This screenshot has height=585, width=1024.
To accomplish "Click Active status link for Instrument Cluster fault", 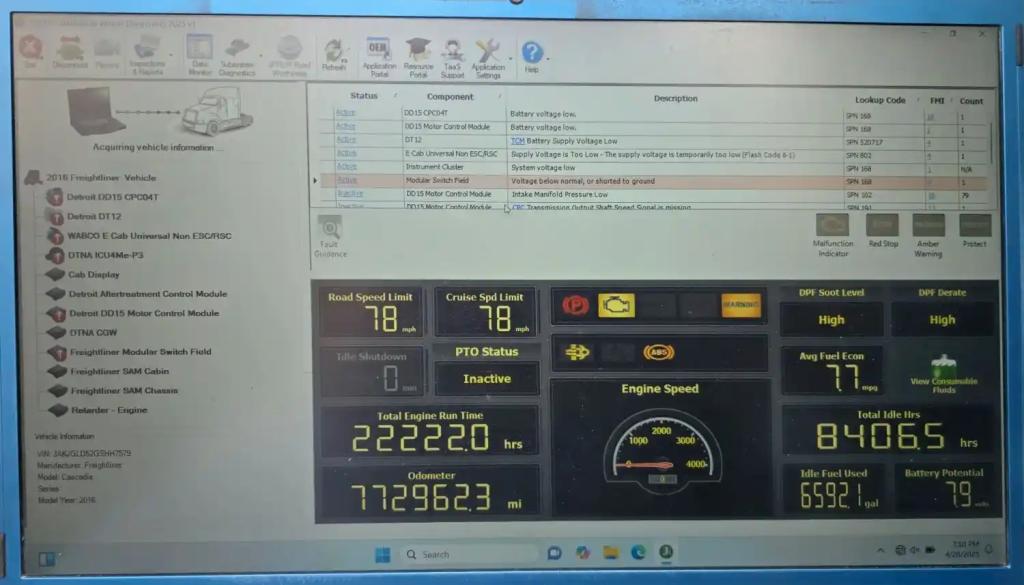I will point(346,167).
